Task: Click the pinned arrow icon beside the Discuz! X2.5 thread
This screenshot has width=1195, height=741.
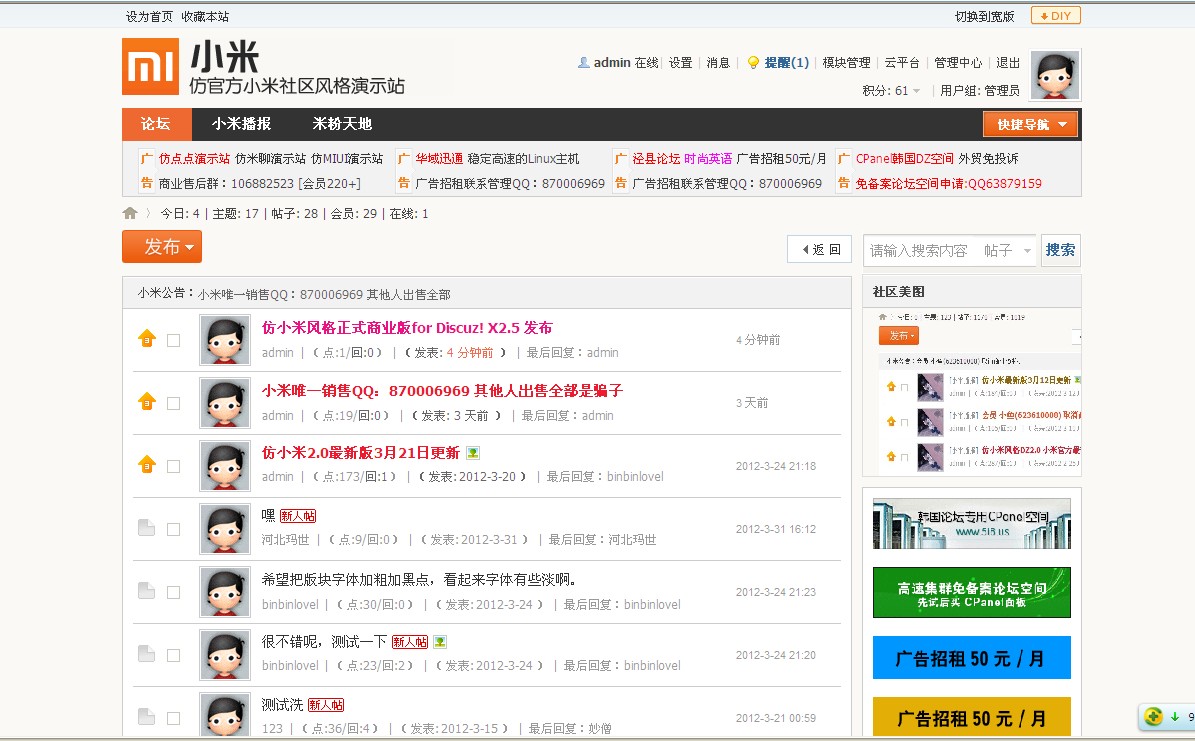Action: click(147, 338)
